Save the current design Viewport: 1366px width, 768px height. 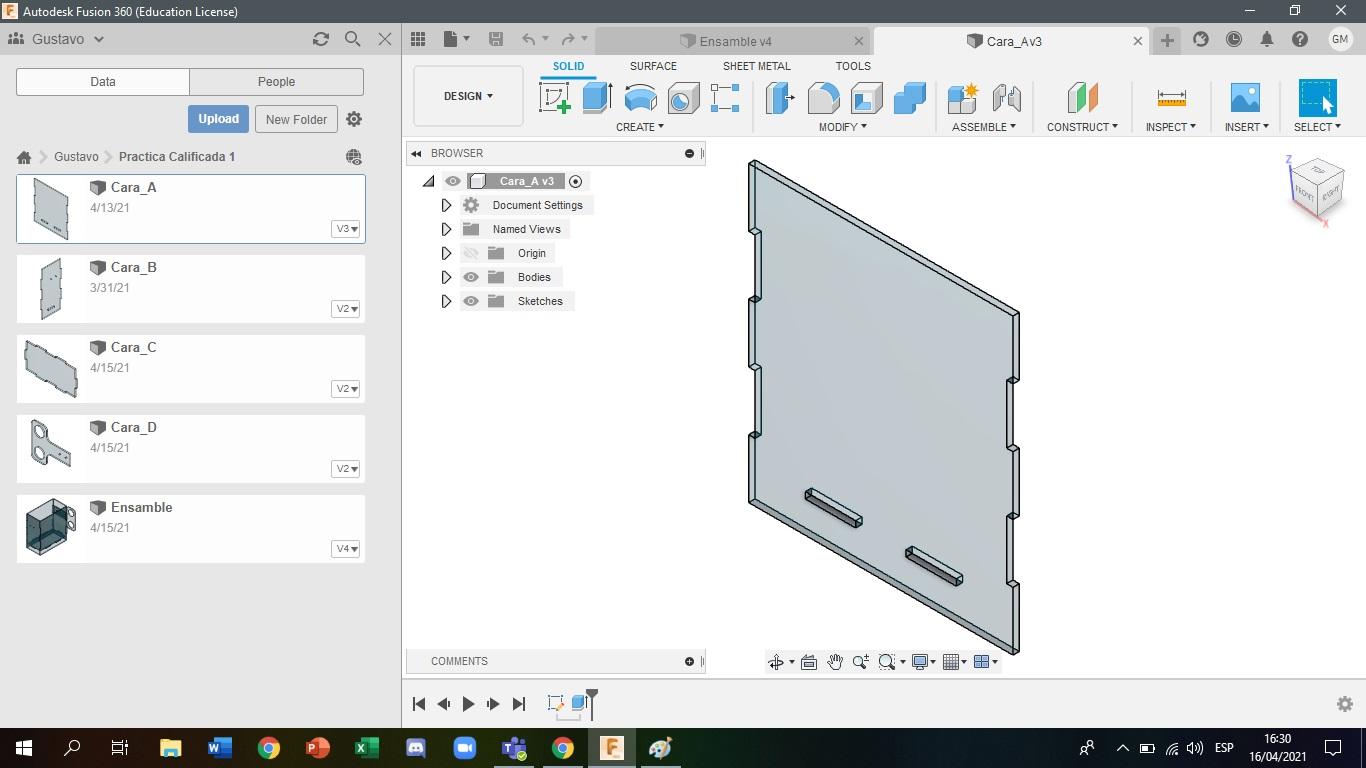(x=495, y=39)
